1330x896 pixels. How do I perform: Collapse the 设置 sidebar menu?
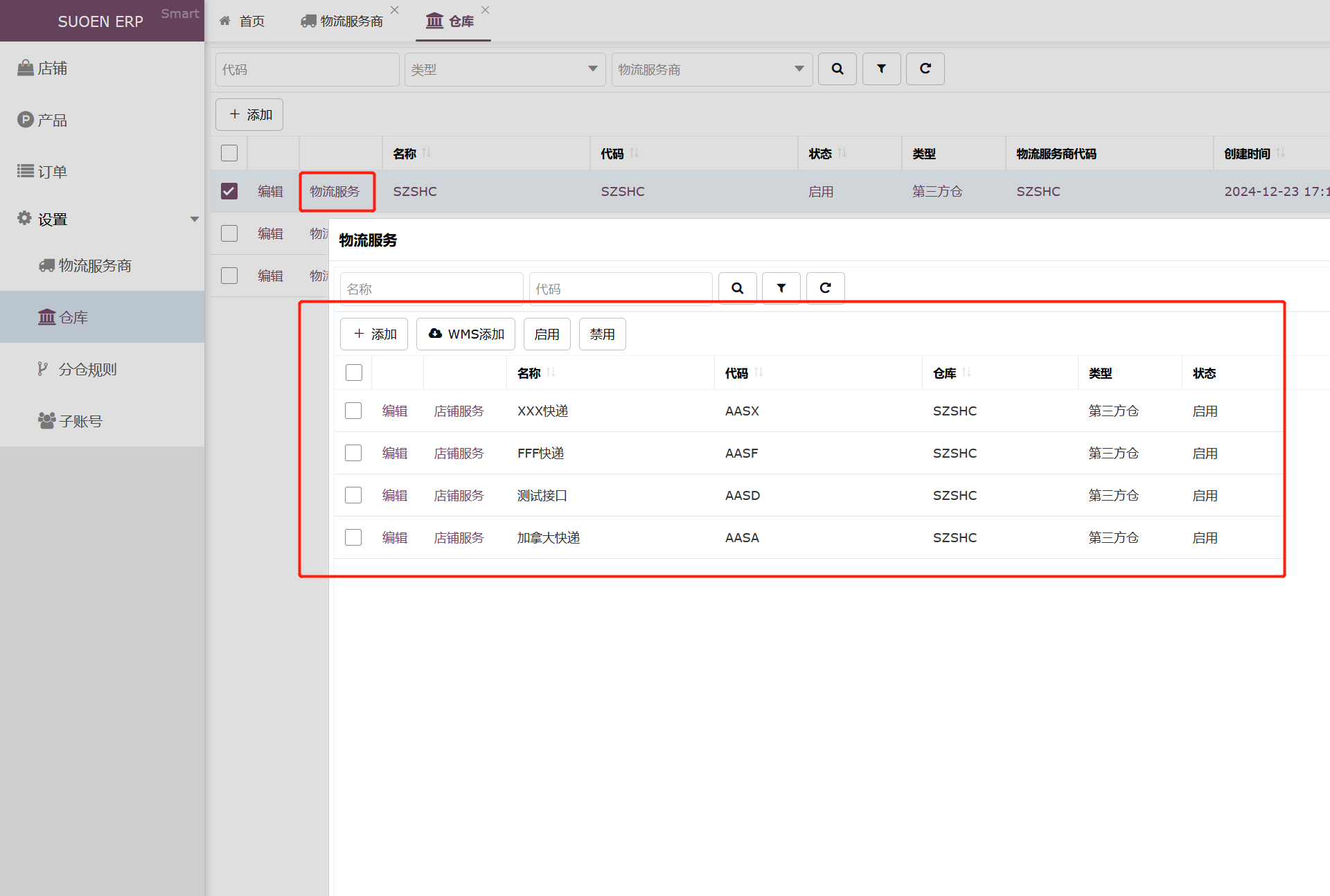pyautogui.click(x=102, y=219)
